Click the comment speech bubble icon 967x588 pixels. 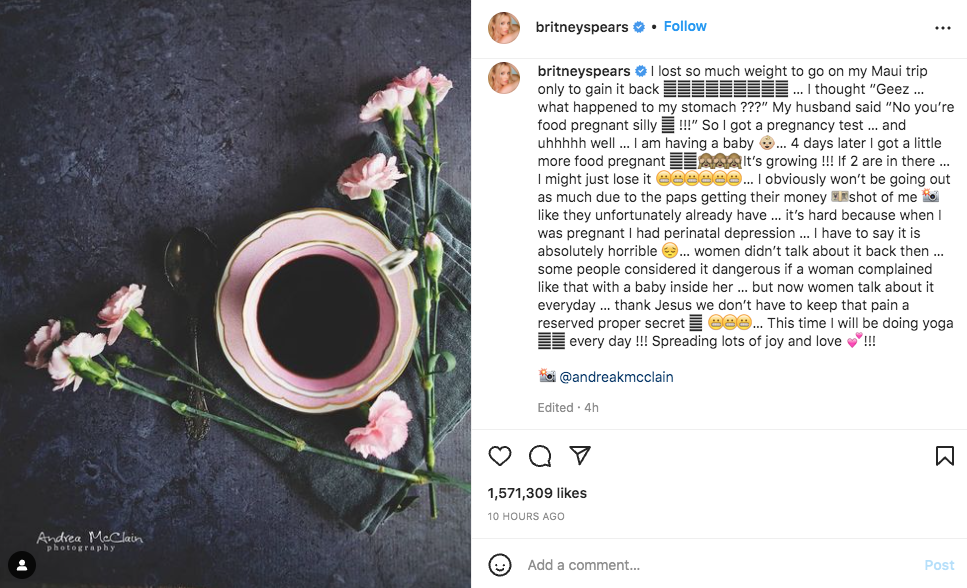[x=540, y=456]
